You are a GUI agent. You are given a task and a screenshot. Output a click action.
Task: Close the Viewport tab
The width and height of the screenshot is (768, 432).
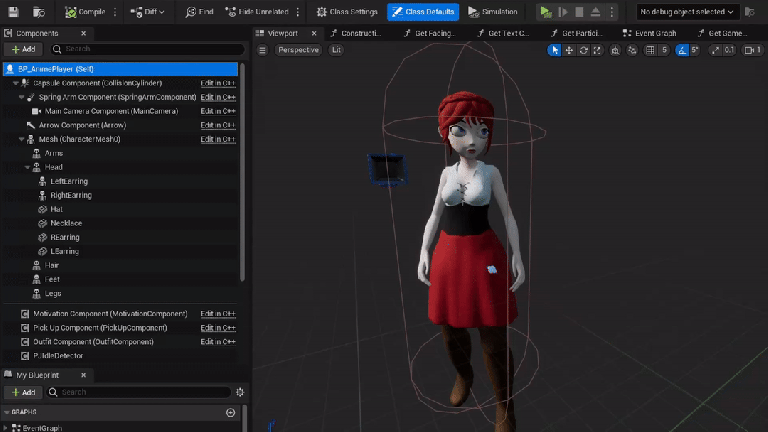[x=314, y=33]
